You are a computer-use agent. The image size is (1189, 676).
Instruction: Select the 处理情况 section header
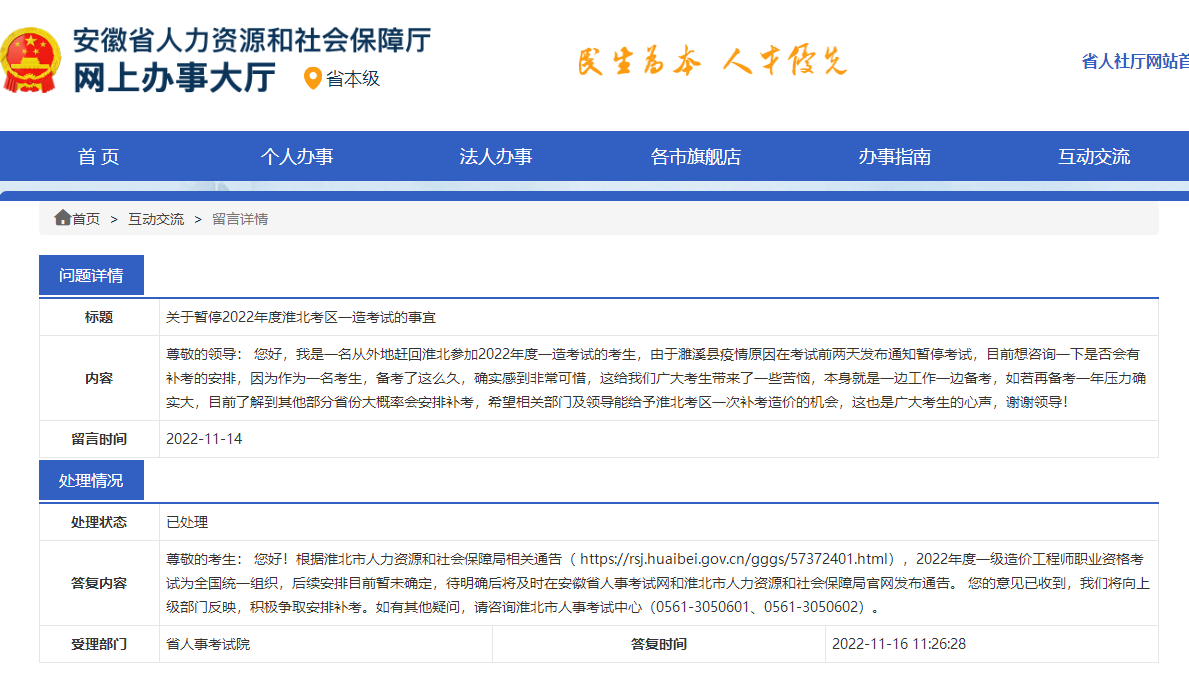pos(91,479)
